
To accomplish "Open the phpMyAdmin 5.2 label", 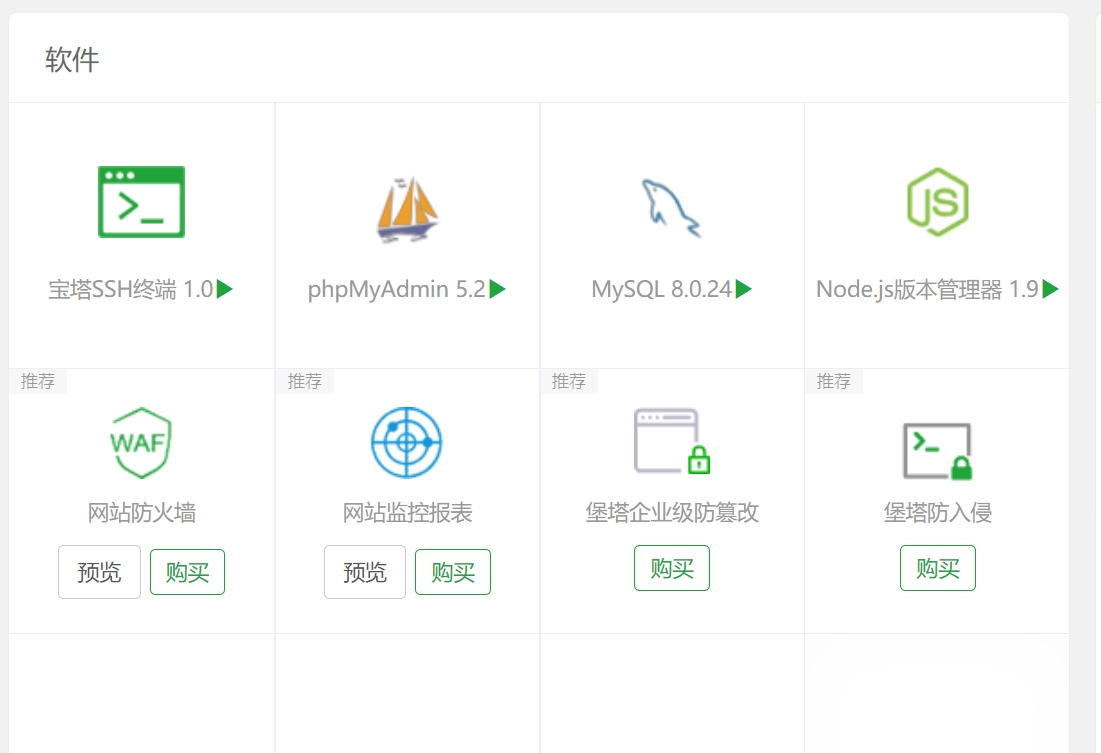I will [x=397, y=289].
